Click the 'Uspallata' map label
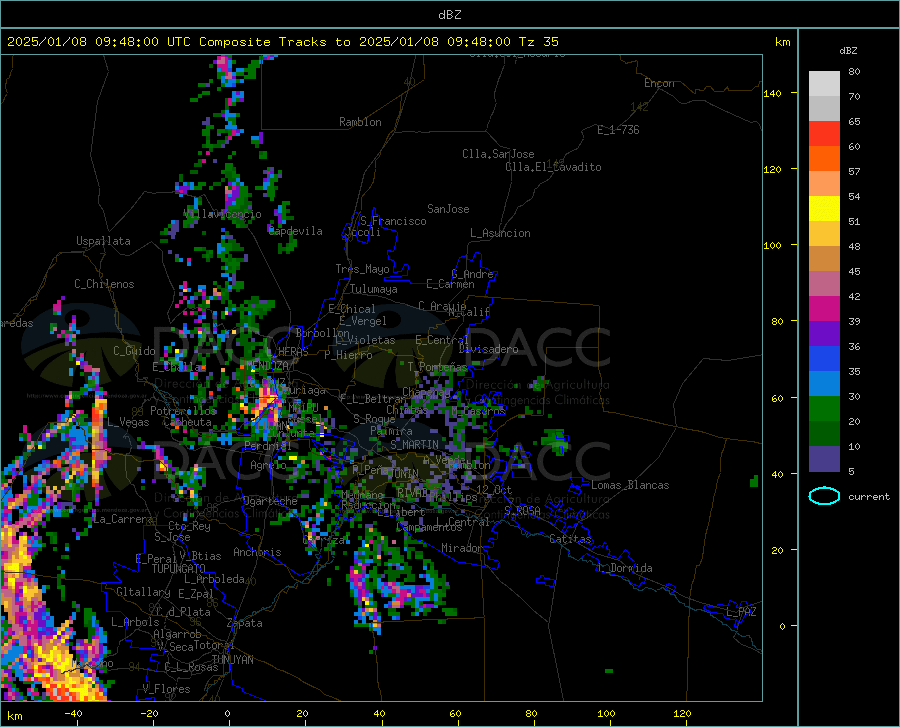 pyautogui.click(x=103, y=241)
